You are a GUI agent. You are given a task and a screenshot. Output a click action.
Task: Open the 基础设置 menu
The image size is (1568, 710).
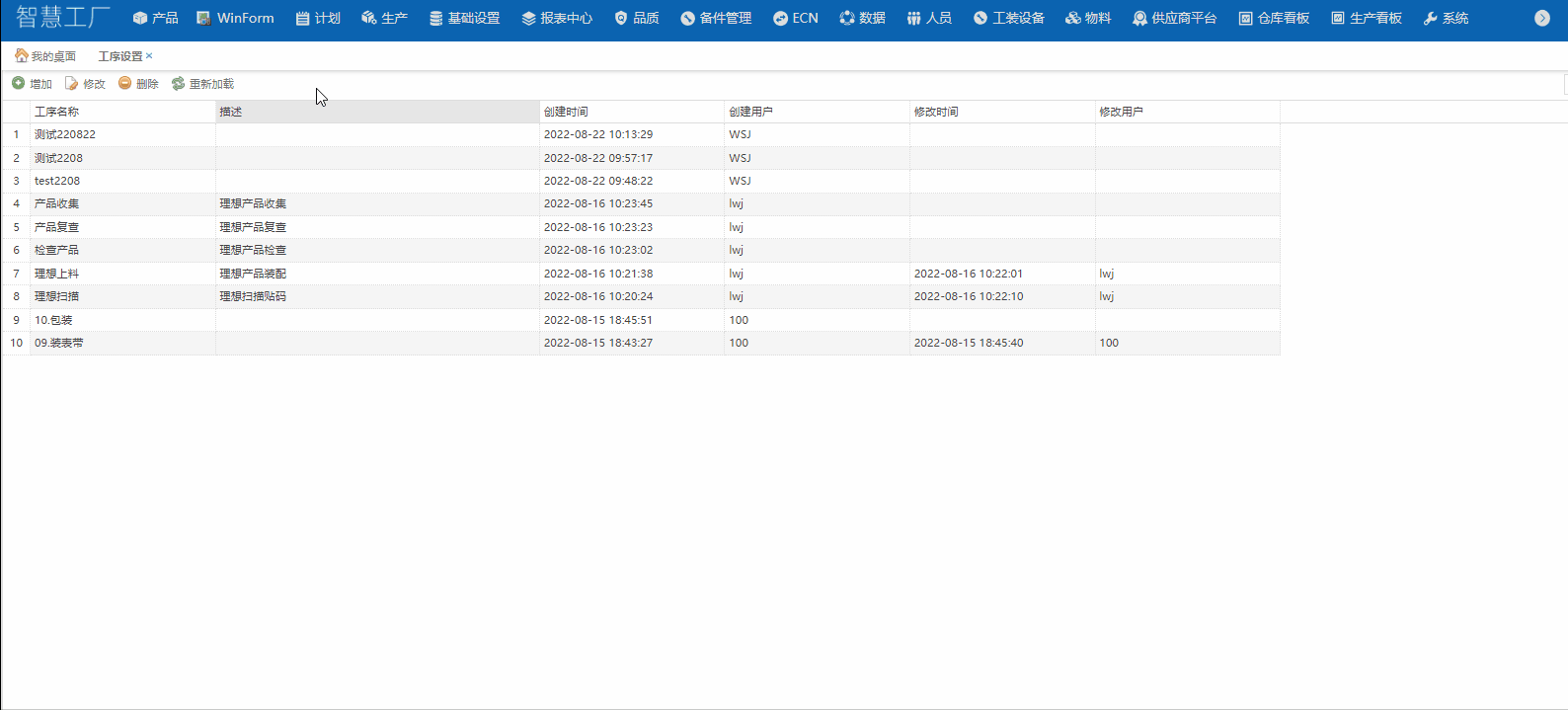[x=464, y=18]
